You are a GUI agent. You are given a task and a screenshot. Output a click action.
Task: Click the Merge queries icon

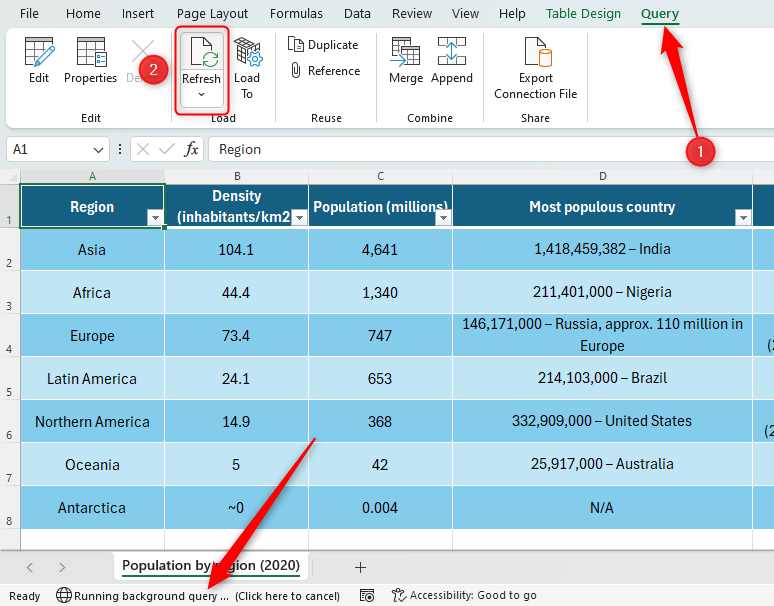click(x=406, y=60)
